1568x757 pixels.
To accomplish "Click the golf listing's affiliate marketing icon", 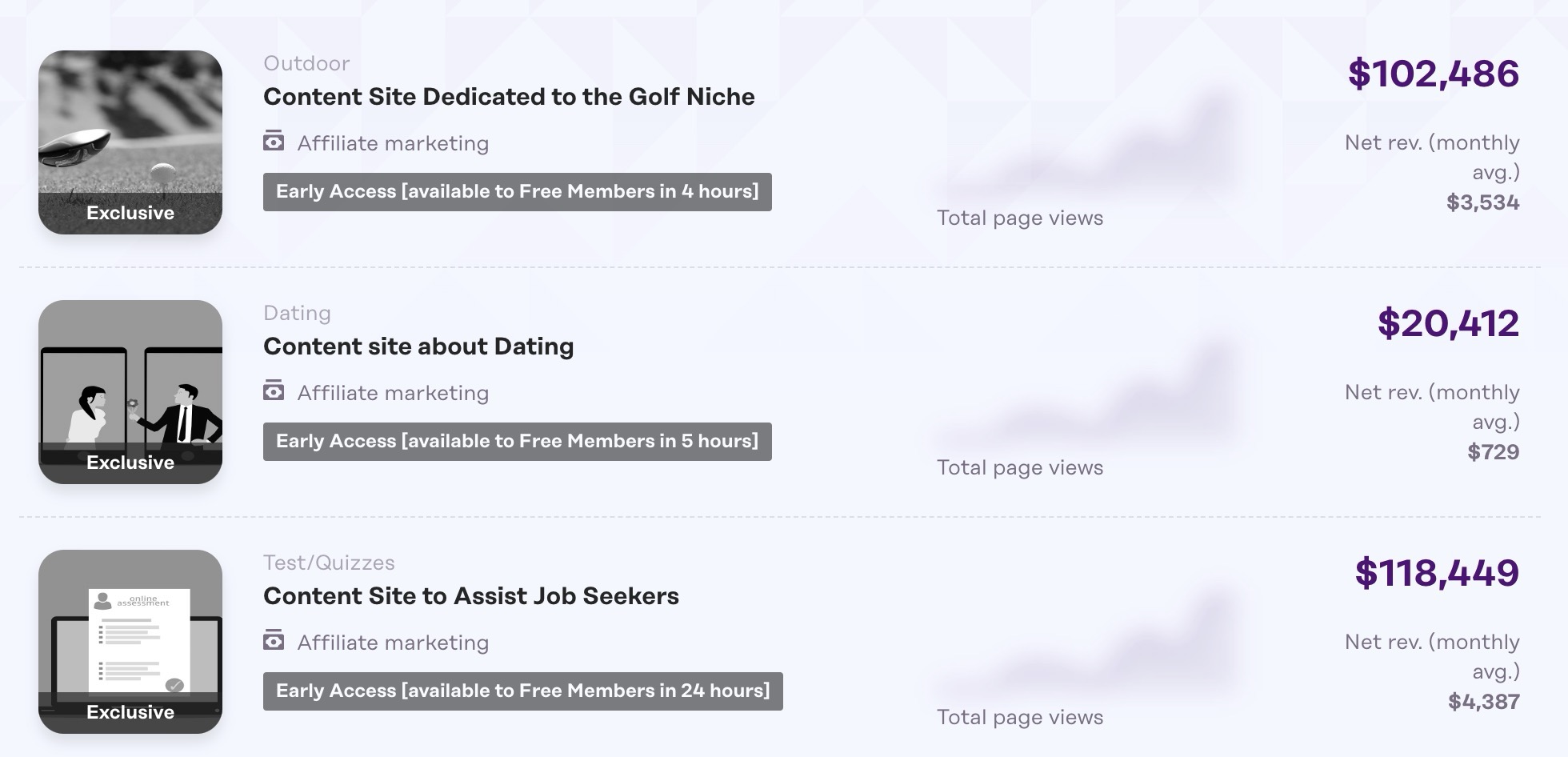I will [x=274, y=142].
